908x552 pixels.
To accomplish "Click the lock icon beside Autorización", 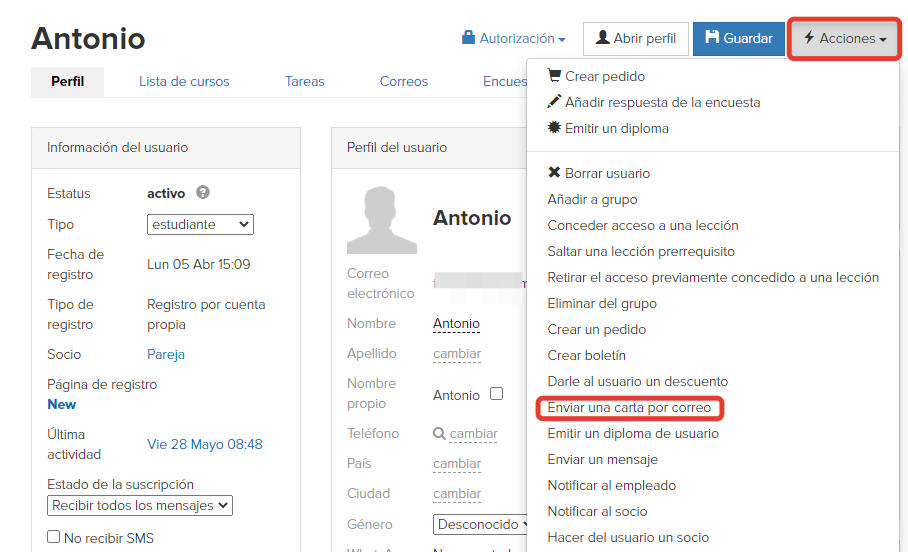I will (x=468, y=38).
